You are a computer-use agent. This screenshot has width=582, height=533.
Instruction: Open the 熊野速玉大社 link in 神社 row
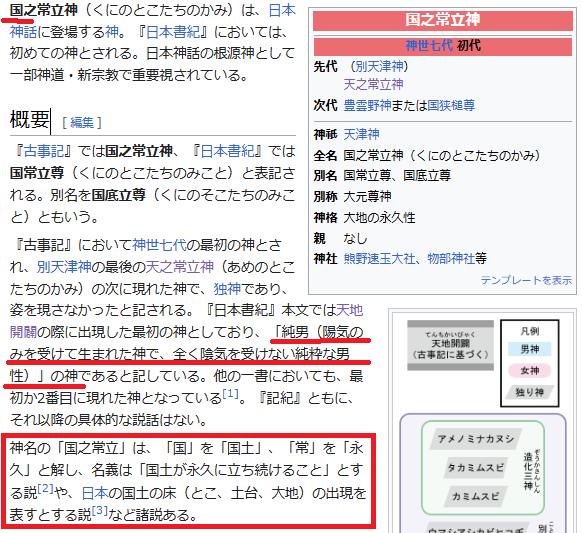[379, 258]
